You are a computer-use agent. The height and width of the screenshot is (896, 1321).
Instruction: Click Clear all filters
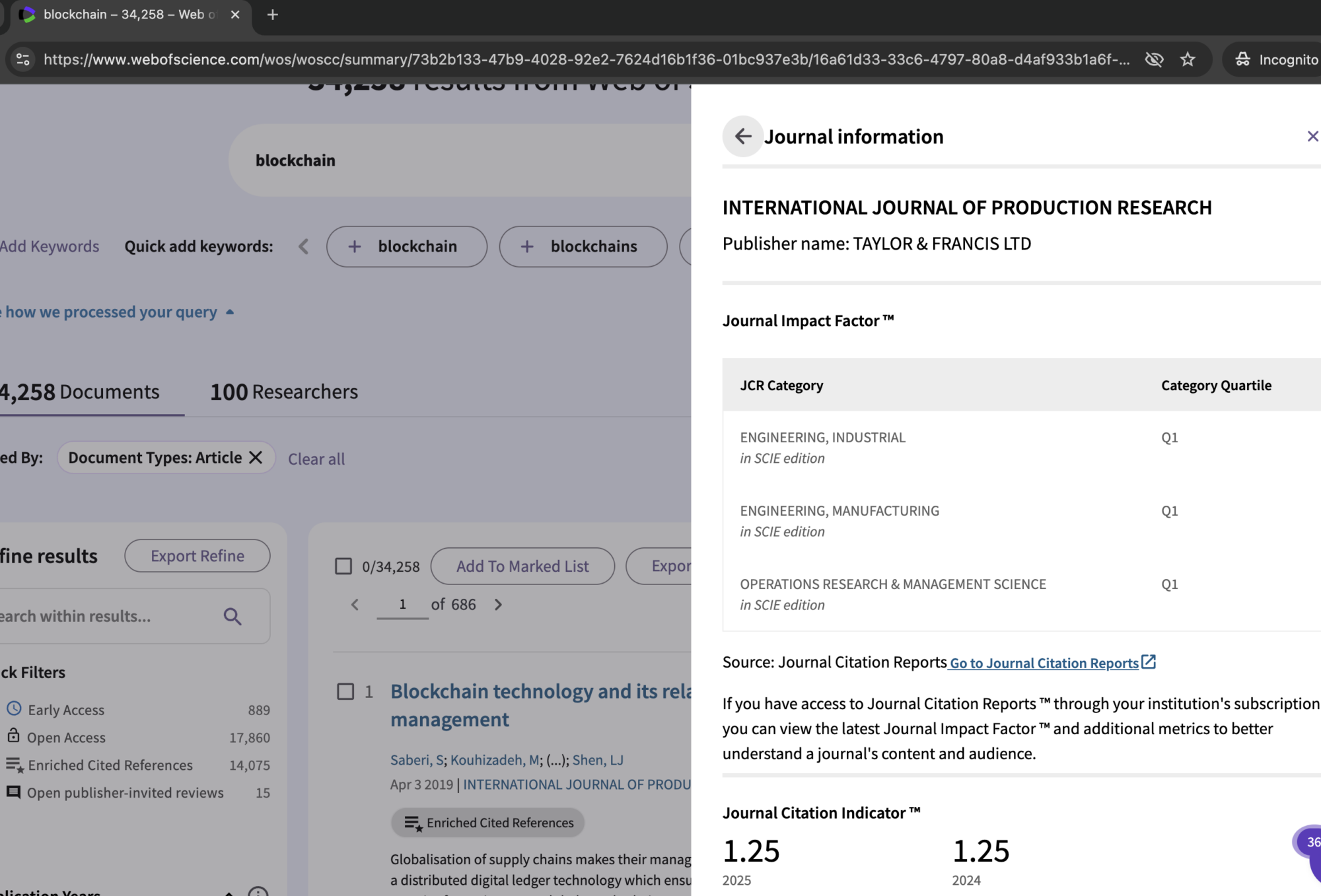pos(316,459)
